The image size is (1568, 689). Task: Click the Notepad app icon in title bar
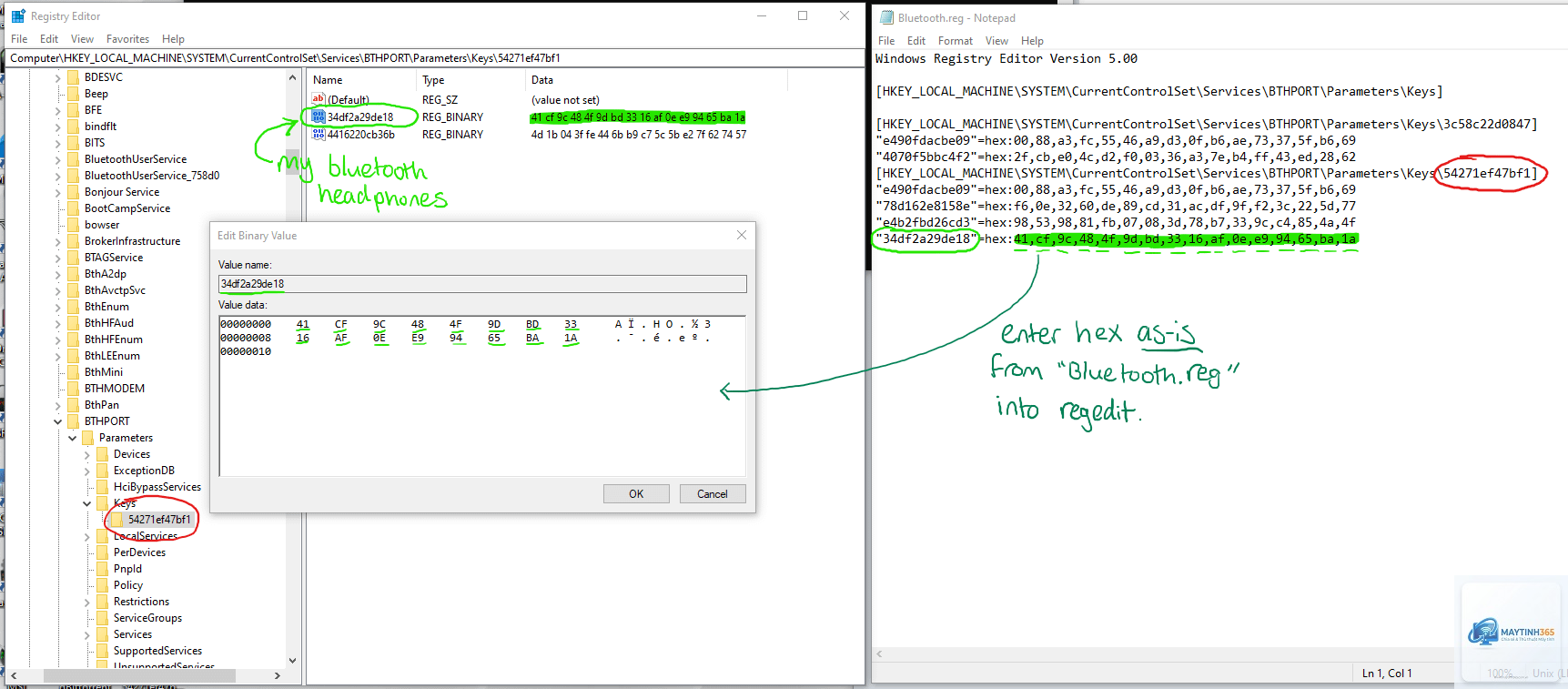coord(886,17)
